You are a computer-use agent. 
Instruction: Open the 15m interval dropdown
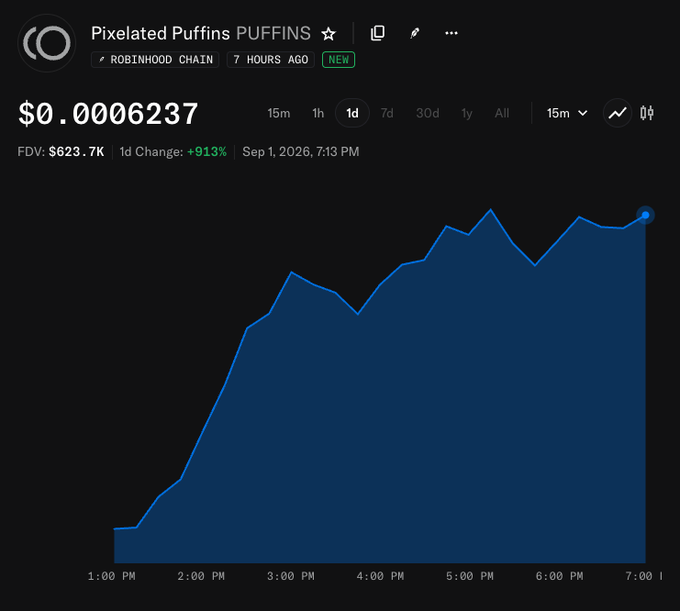pyautogui.click(x=567, y=113)
